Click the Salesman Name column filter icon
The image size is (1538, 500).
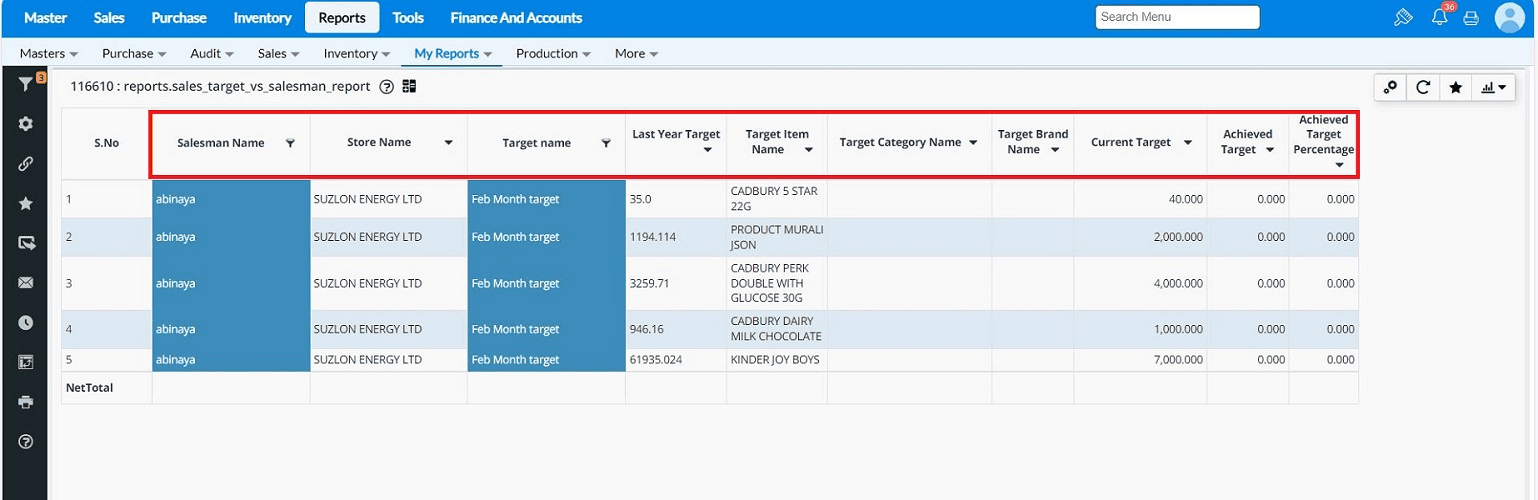(290, 143)
